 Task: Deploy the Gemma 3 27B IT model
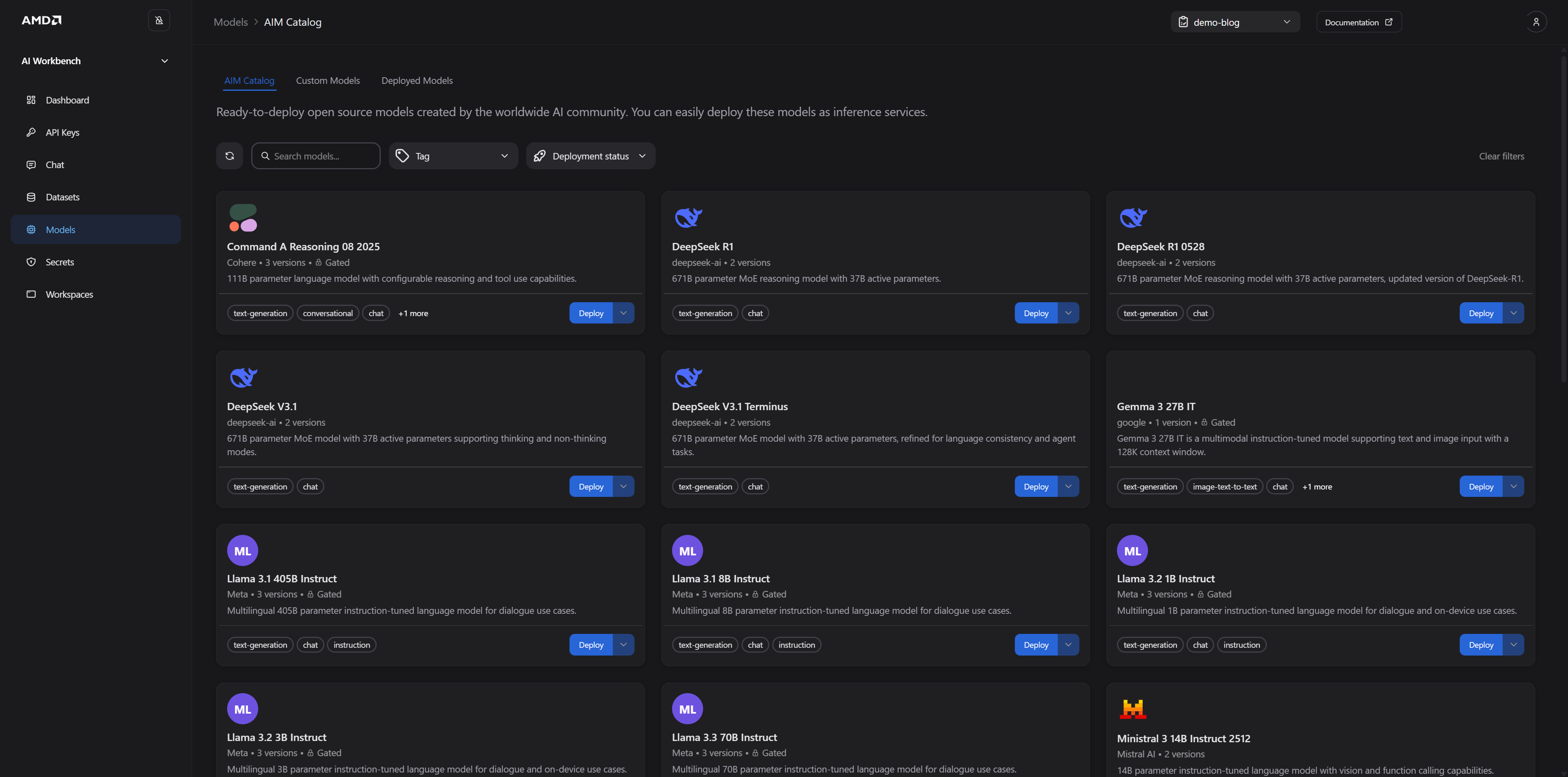(1481, 486)
